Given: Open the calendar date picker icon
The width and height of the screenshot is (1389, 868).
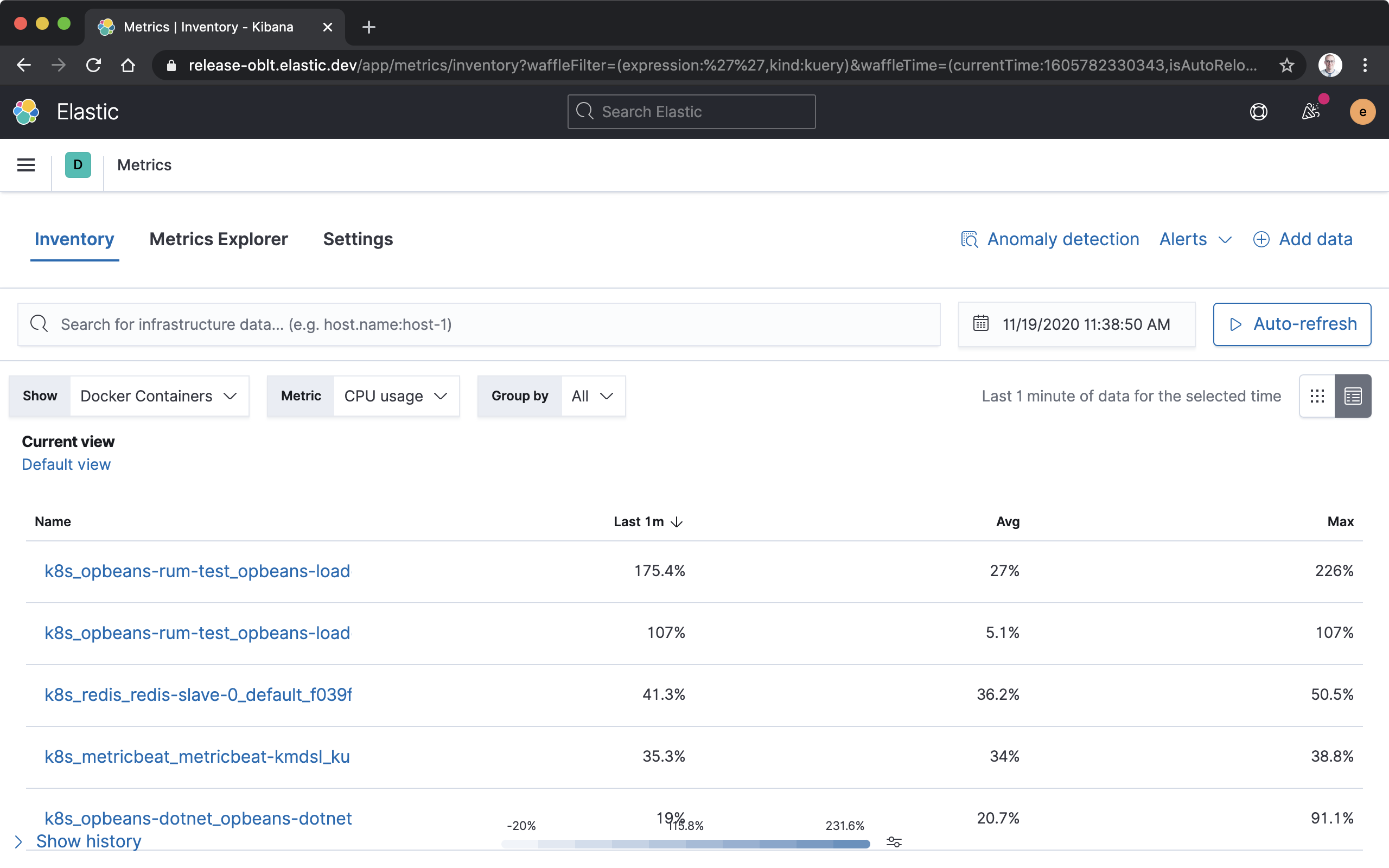Looking at the screenshot, I should pyautogui.click(x=981, y=324).
